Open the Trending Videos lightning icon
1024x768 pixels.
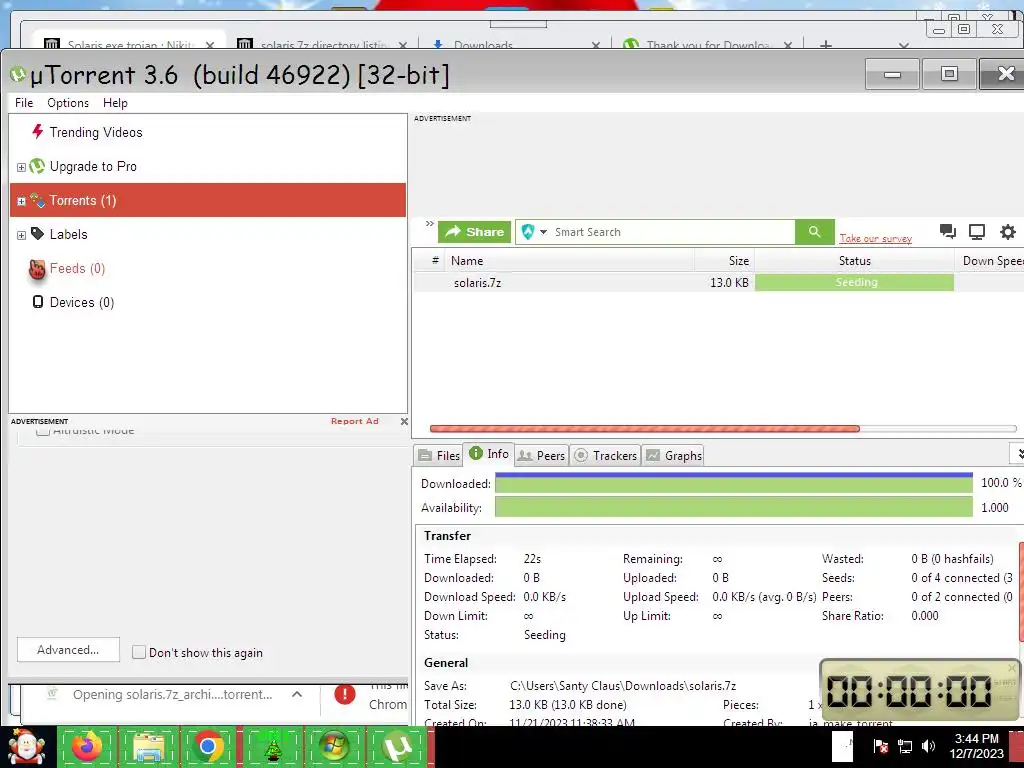38,132
